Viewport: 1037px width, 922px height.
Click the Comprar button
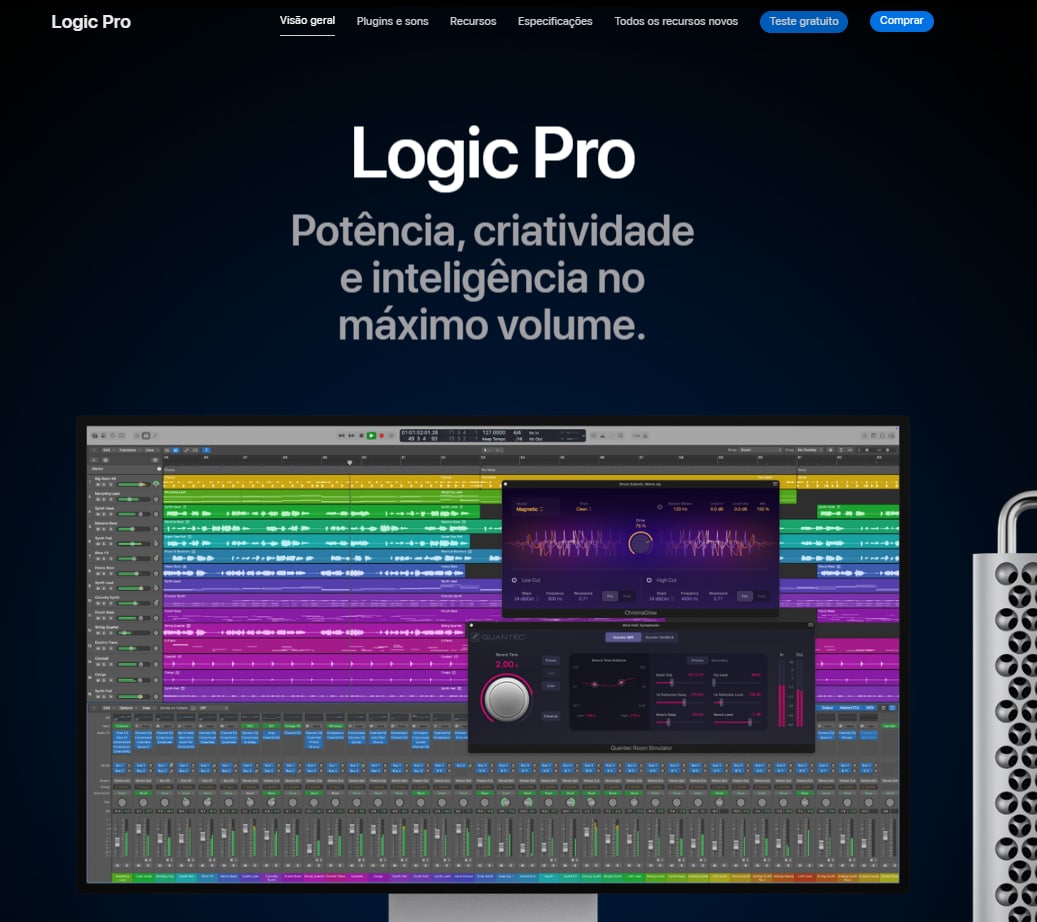(901, 21)
